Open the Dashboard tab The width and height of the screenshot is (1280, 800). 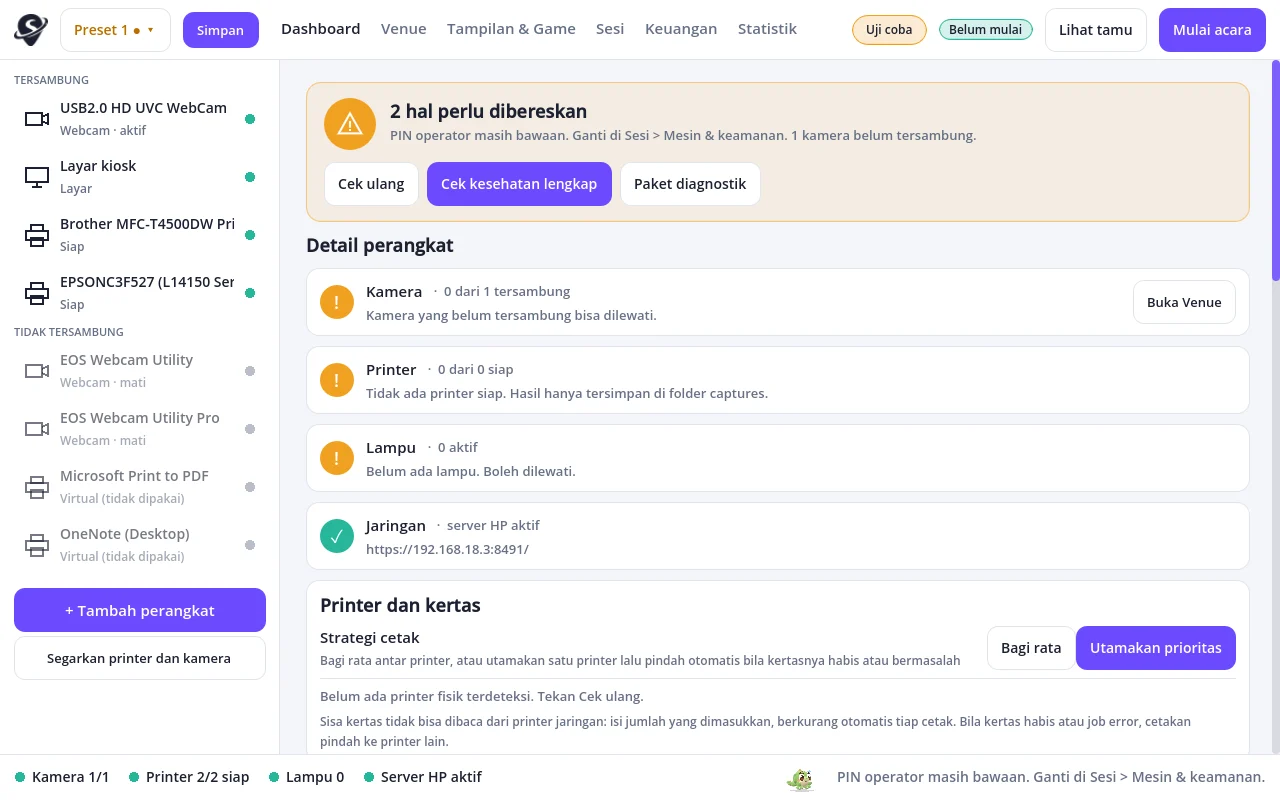click(x=320, y=29)
